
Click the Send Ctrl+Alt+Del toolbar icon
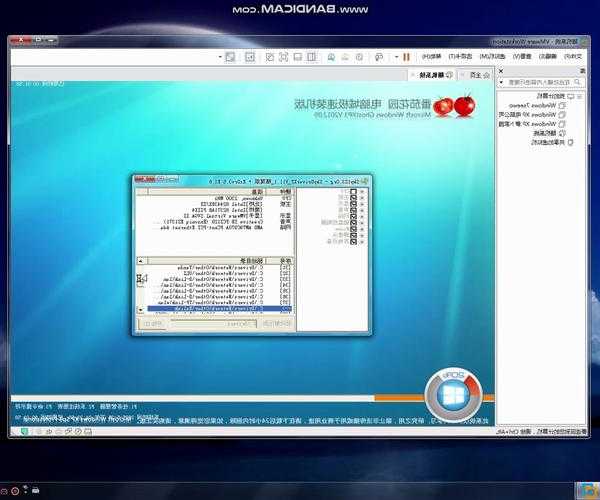pos(379,57)
